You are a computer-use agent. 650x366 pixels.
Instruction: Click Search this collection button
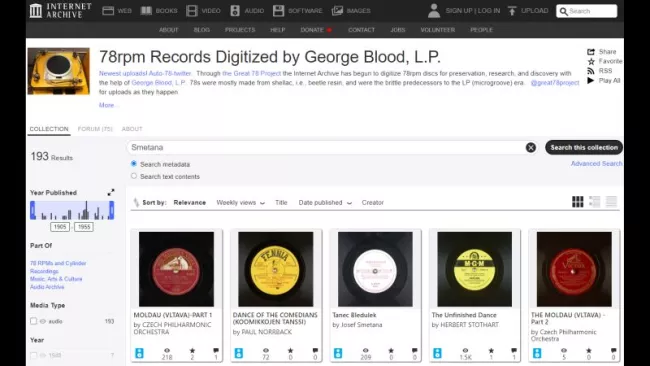pos(584,148)
